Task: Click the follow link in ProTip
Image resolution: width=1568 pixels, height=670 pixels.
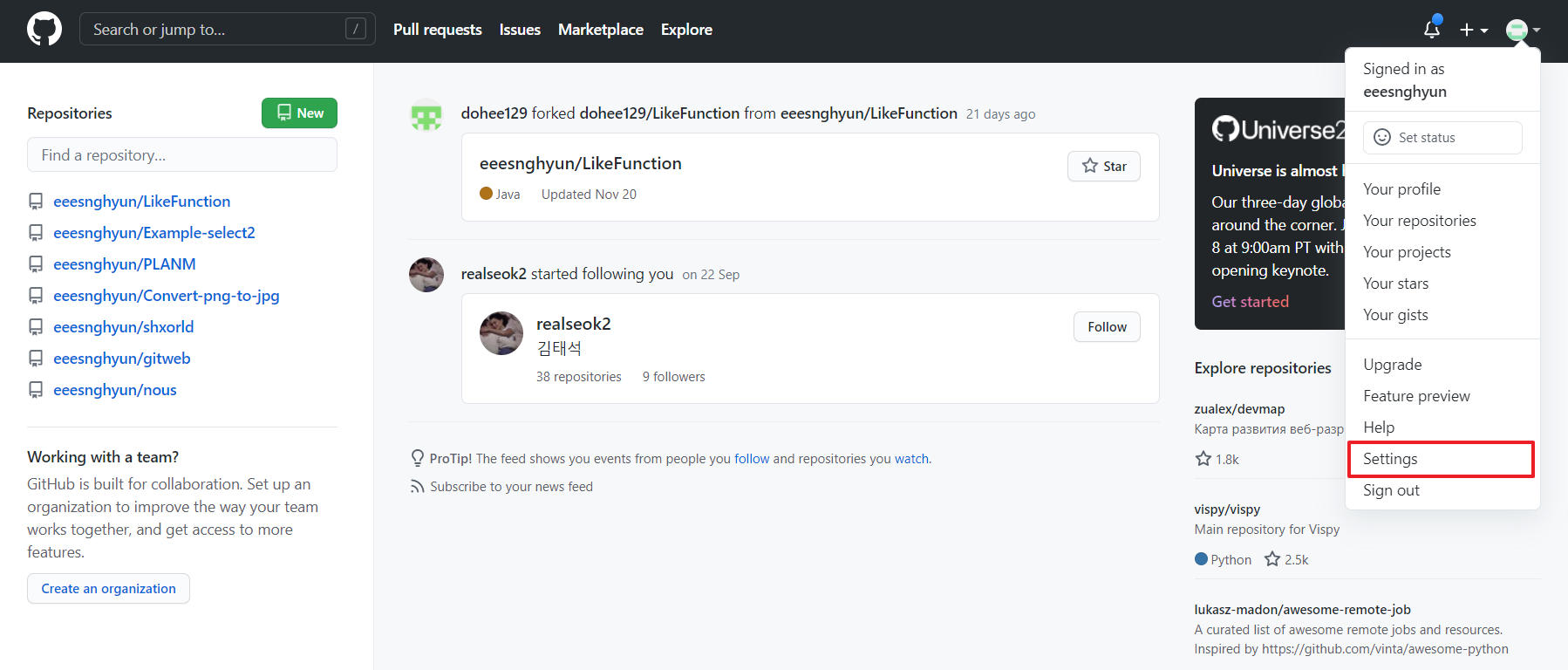Action: coord(752,459)
